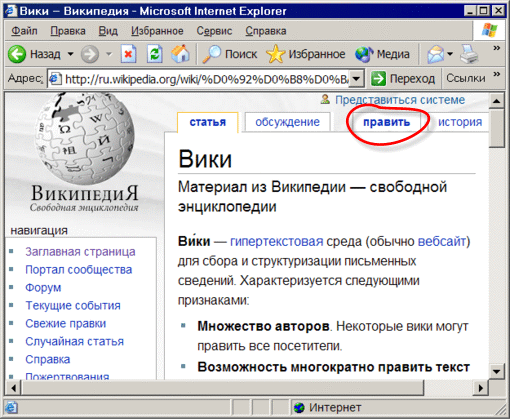Expand the Ссылки links bar chevron
Screen dimensions: 510x419
497,74
